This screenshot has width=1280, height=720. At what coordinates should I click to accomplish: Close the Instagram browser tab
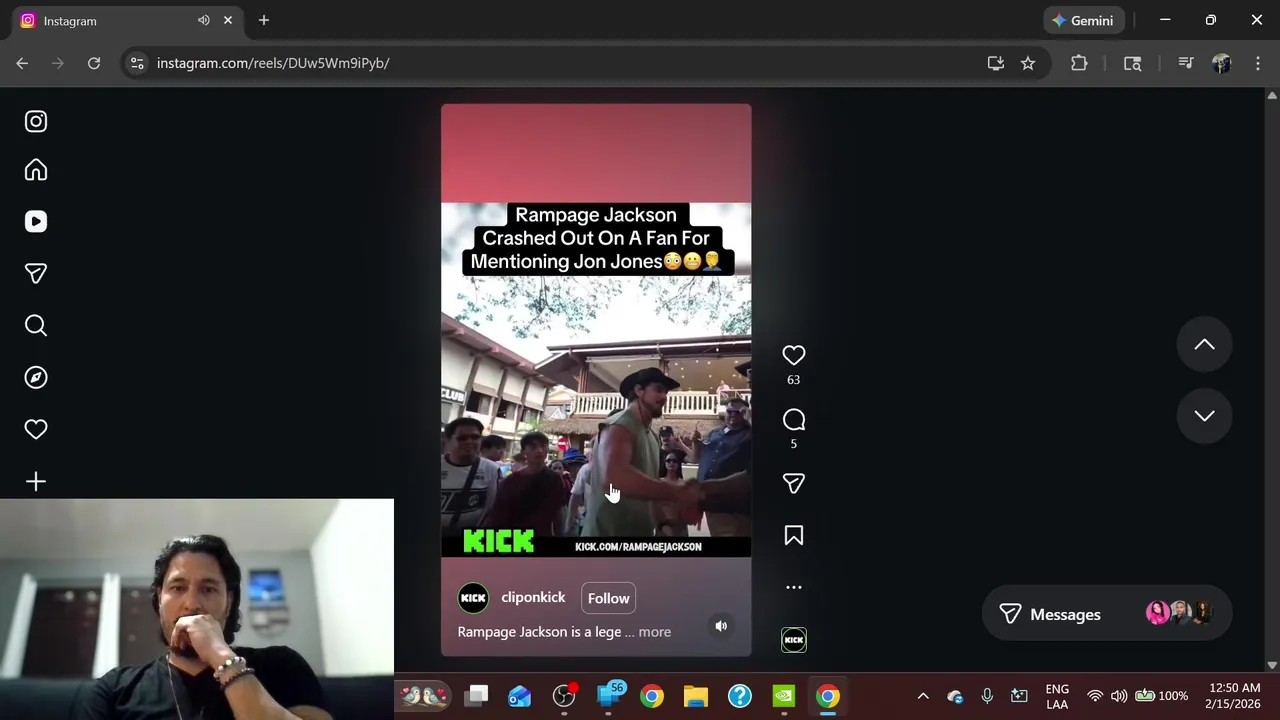tap(228, 20)
